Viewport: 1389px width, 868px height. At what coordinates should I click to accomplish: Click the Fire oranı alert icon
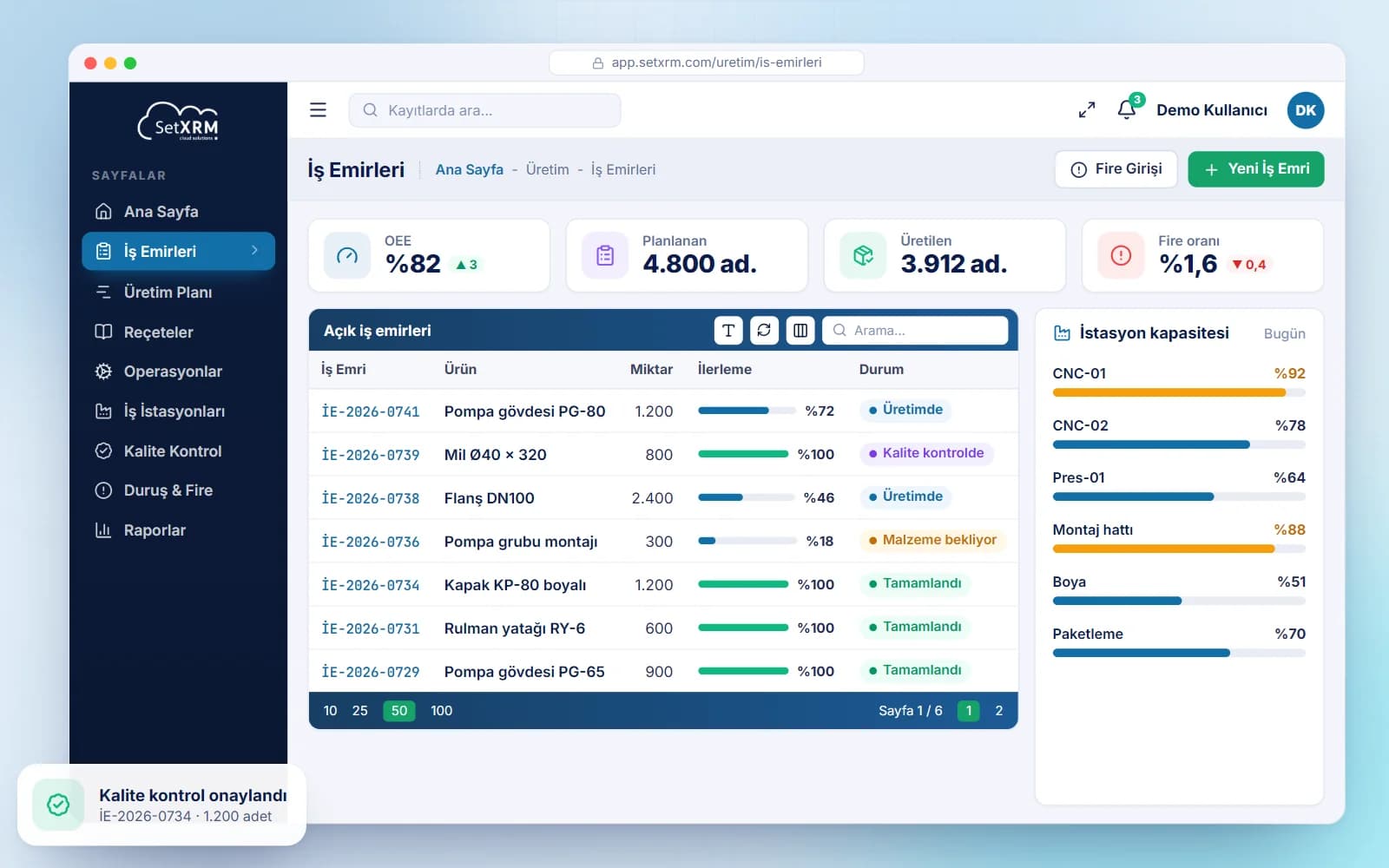[x=1121, y=255]
